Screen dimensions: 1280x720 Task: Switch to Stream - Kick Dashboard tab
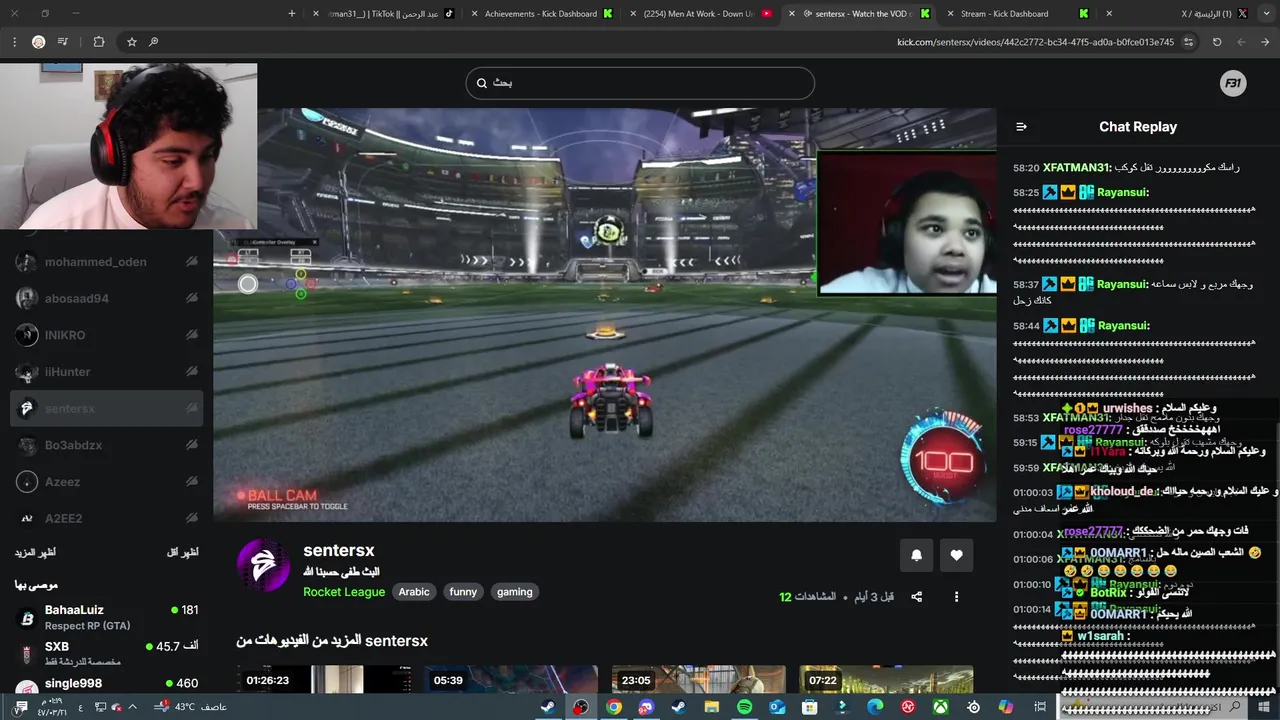(x=1016, y=14)
